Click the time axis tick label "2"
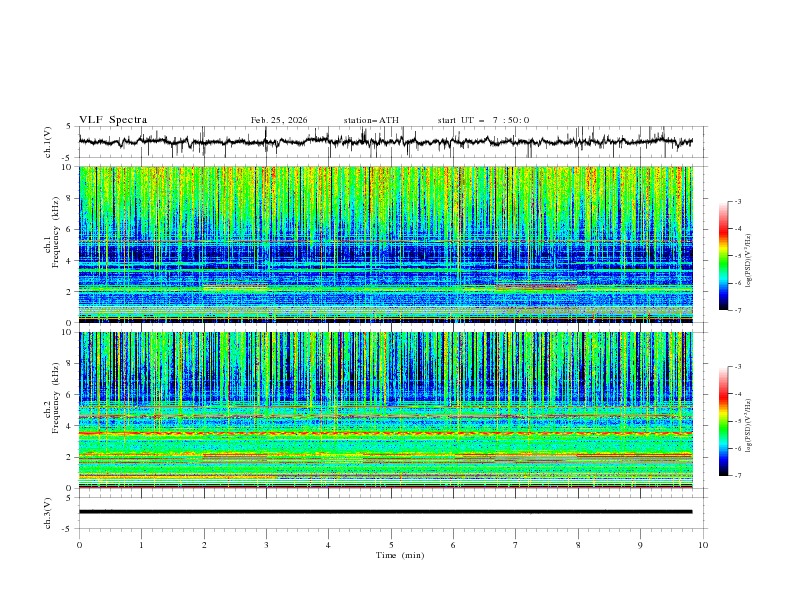Viewport: 792px width, 612px height. pos(204,545)
